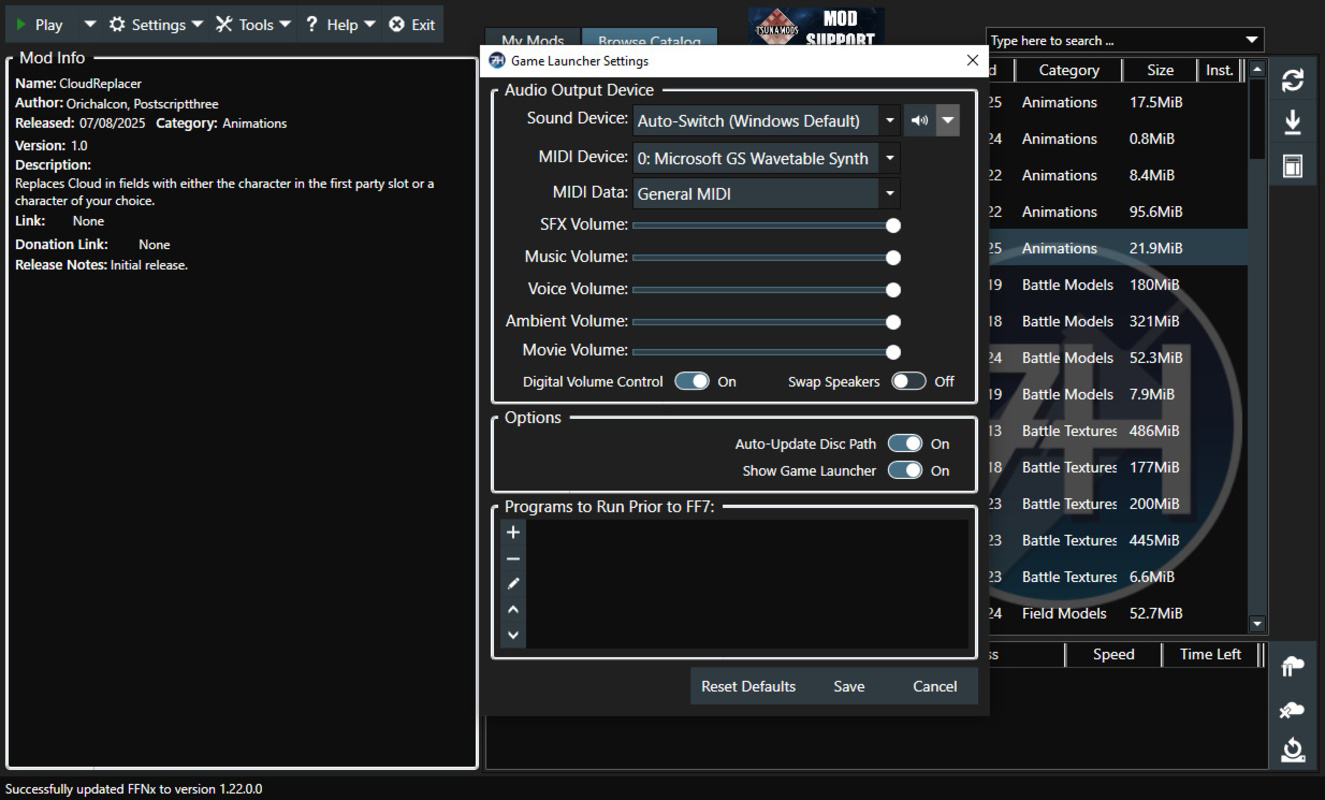Click the download selected mod icon
This screenshot has width=1325, height=800.
pyautogui.click(x=1292, y=123)
